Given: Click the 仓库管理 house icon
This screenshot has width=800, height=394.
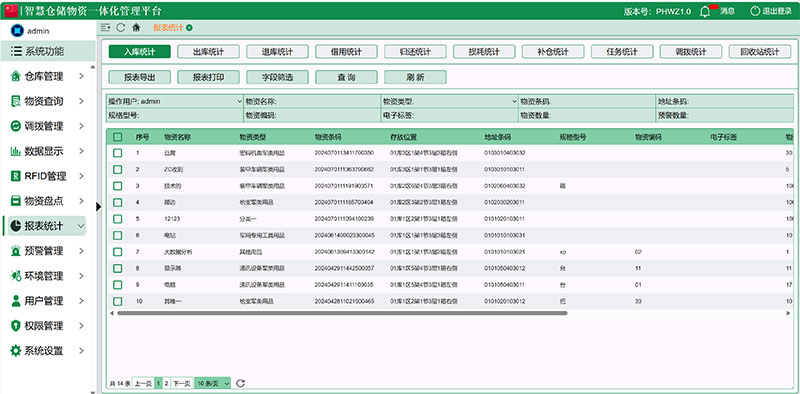Looking at the screenshot, I should click(16, 77).
